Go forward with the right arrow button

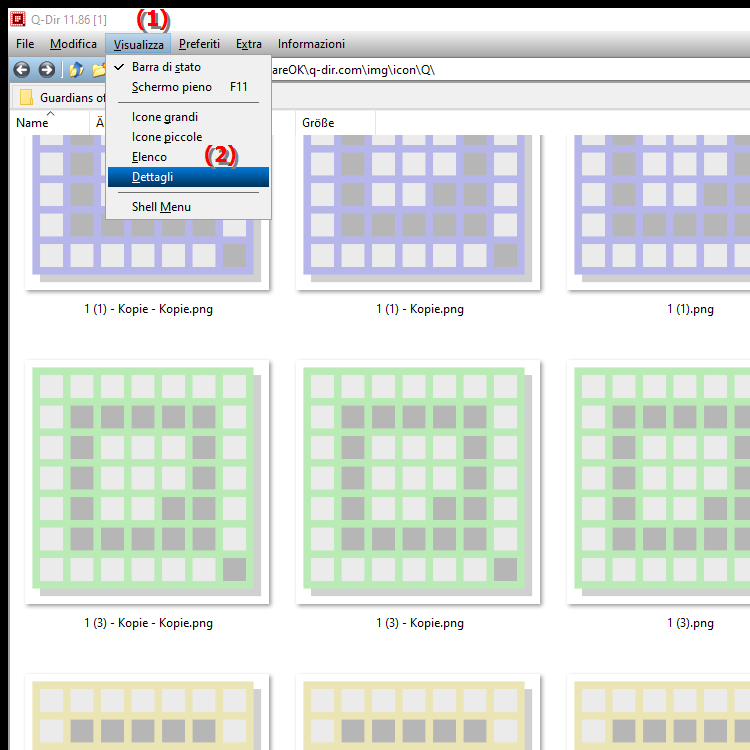46,70
